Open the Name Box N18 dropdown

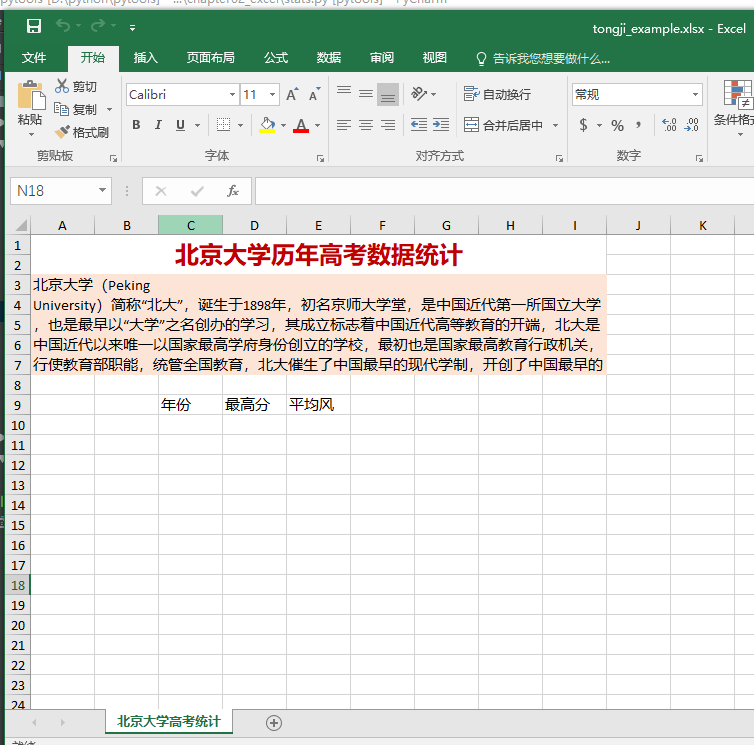(x=102, y=190)
